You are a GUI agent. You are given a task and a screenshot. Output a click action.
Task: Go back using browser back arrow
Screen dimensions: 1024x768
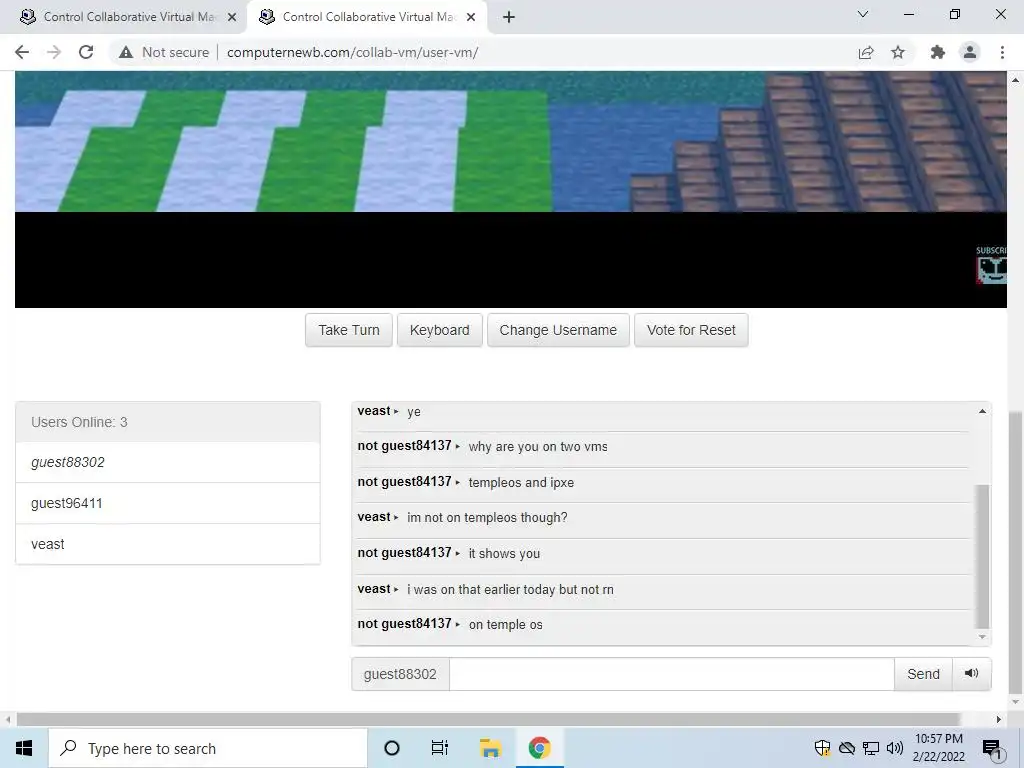tap(22, 52)
